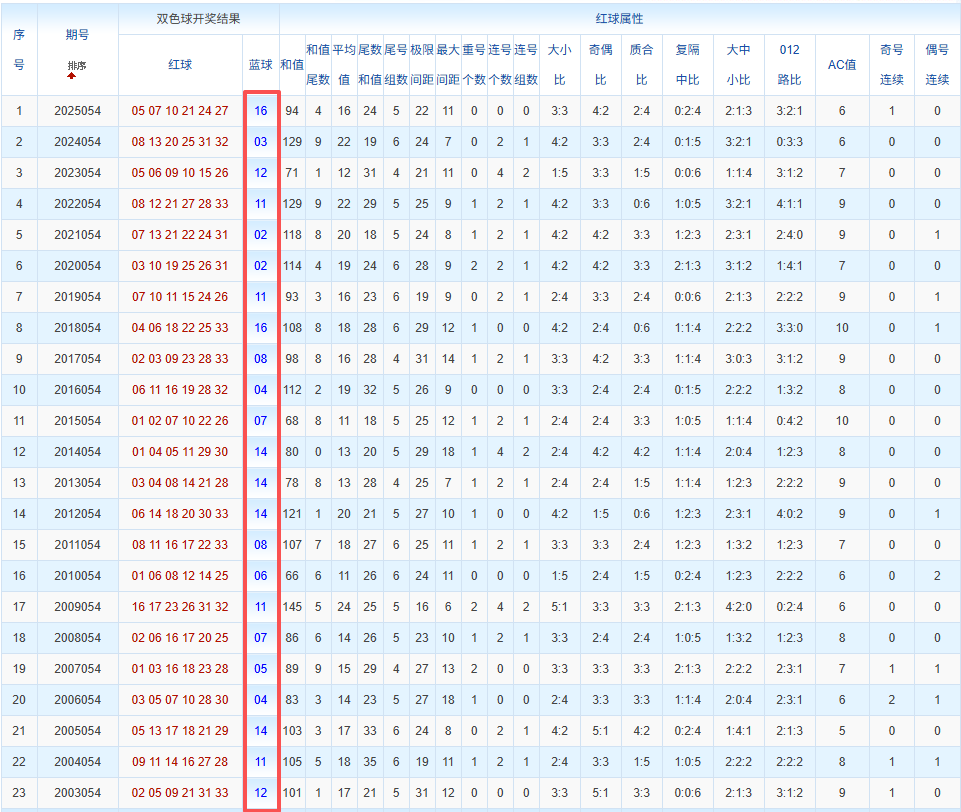Select the 红球属性 header group
This screenshot has width=961, height=812.
(x=620, y=19)
